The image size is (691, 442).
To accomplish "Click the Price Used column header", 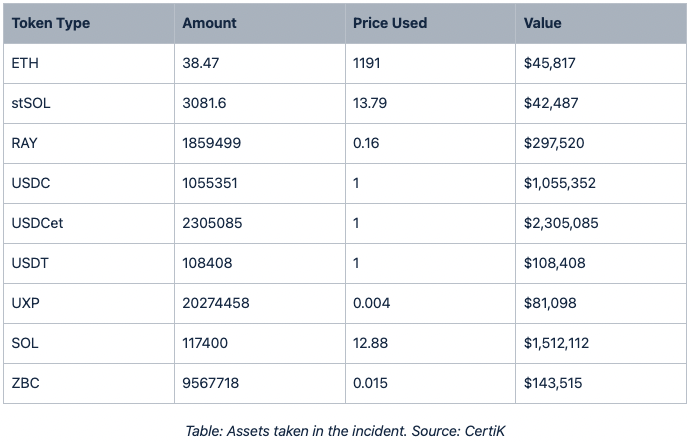I will click(x=390, y=23).
